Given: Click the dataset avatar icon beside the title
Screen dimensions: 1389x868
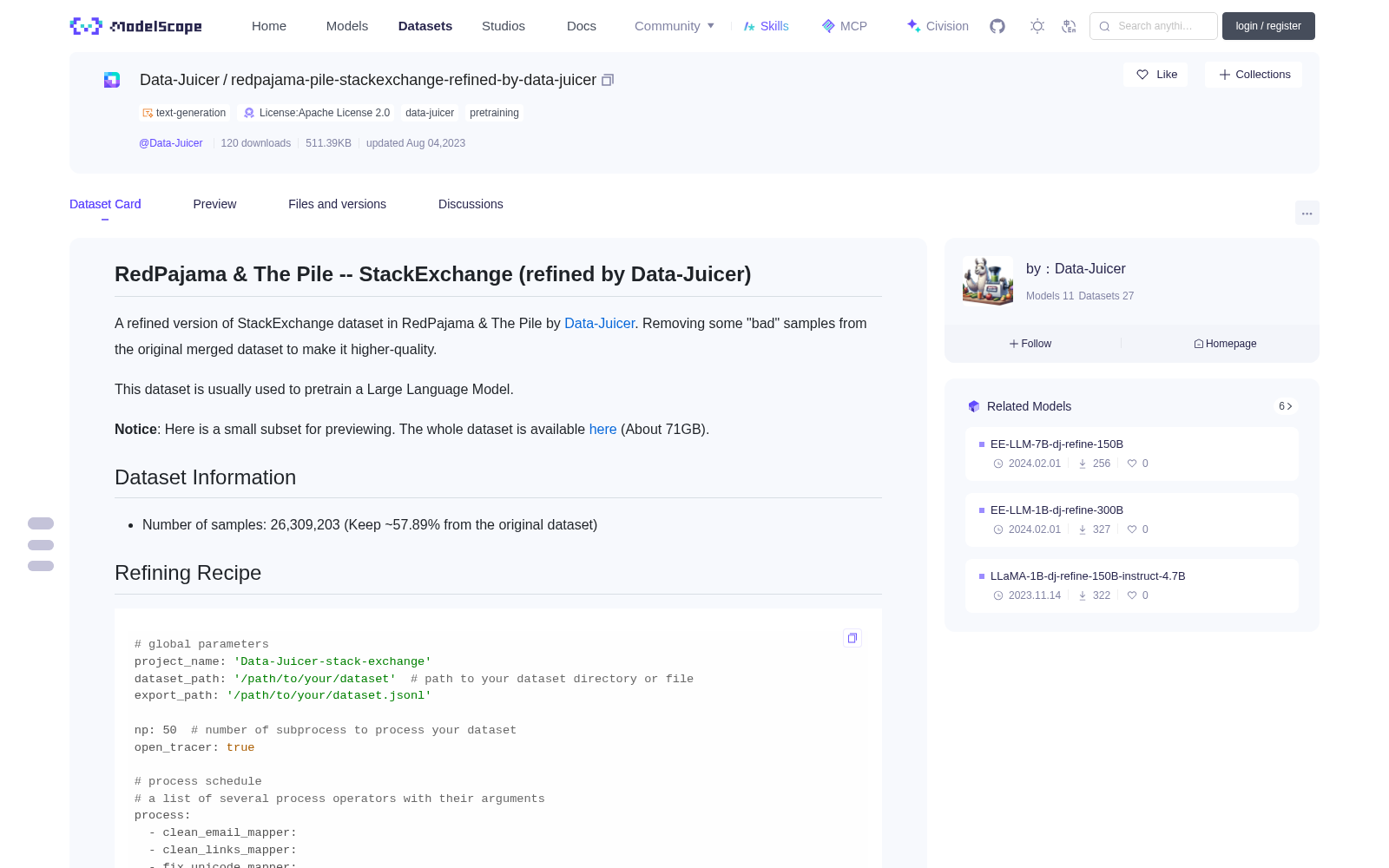Looking at the screenshot, I should pyautogui.click(x=112, y=80).
